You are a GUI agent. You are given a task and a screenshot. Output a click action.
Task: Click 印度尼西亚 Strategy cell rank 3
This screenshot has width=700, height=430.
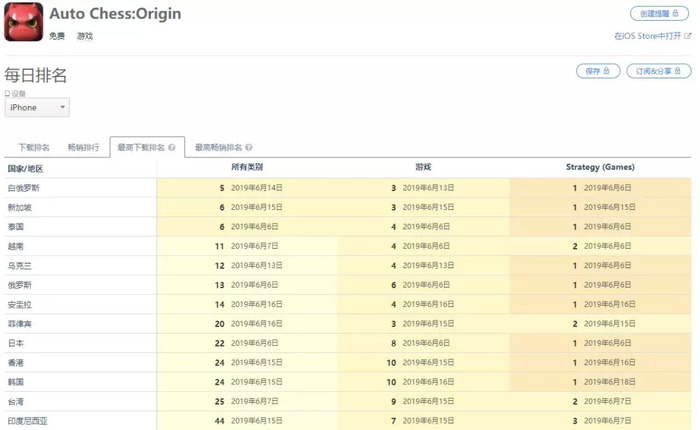pyautogui.click(x=600, y=421)
